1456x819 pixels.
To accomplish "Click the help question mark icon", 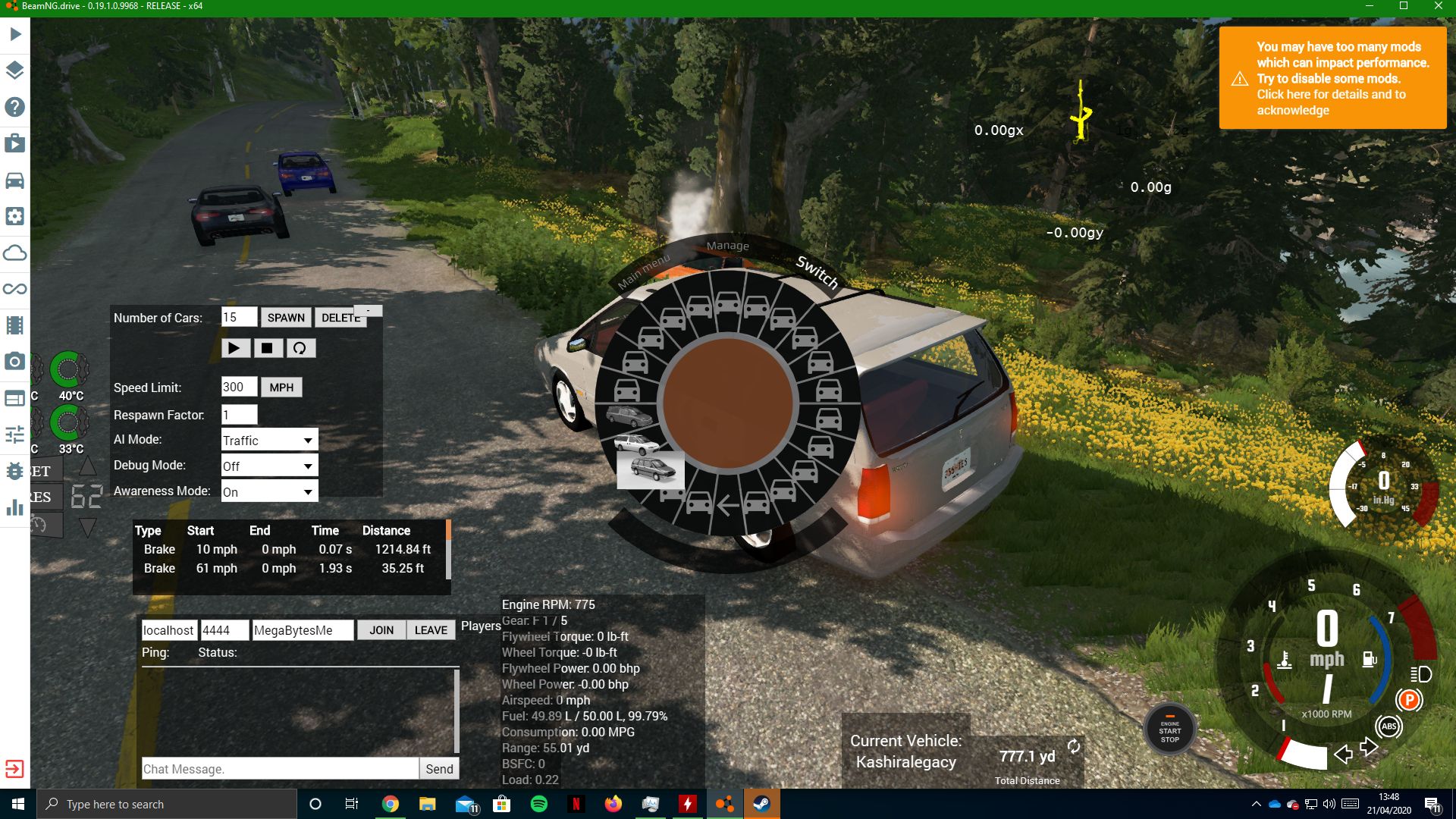I will [14, 108].
